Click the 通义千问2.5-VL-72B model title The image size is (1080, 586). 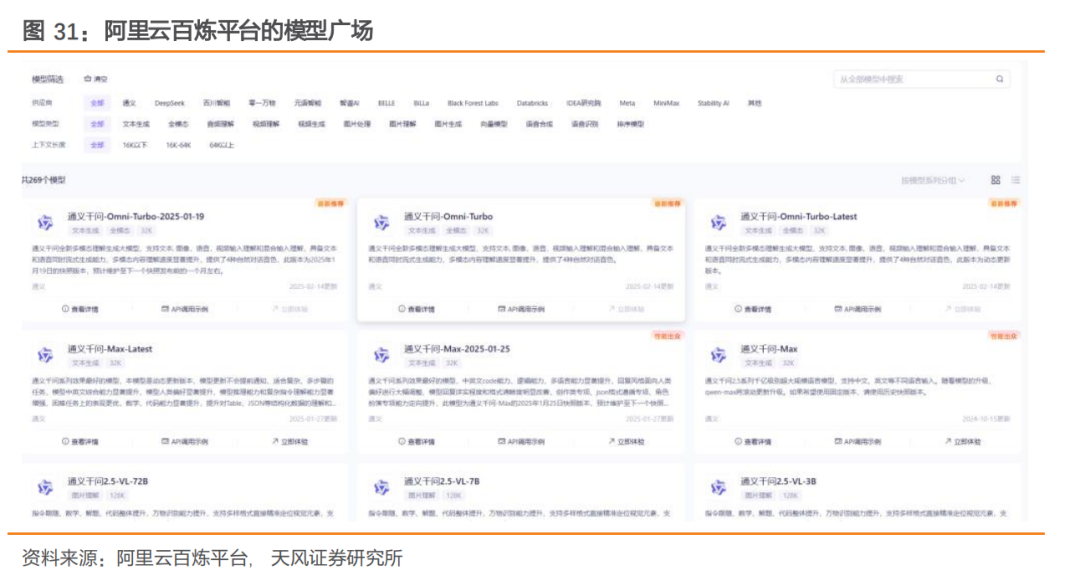pos(107,481)
